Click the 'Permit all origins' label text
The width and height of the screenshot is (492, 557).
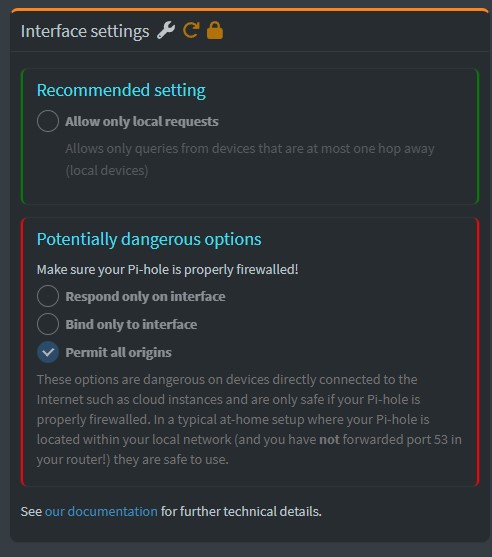(x=118, y=352)
